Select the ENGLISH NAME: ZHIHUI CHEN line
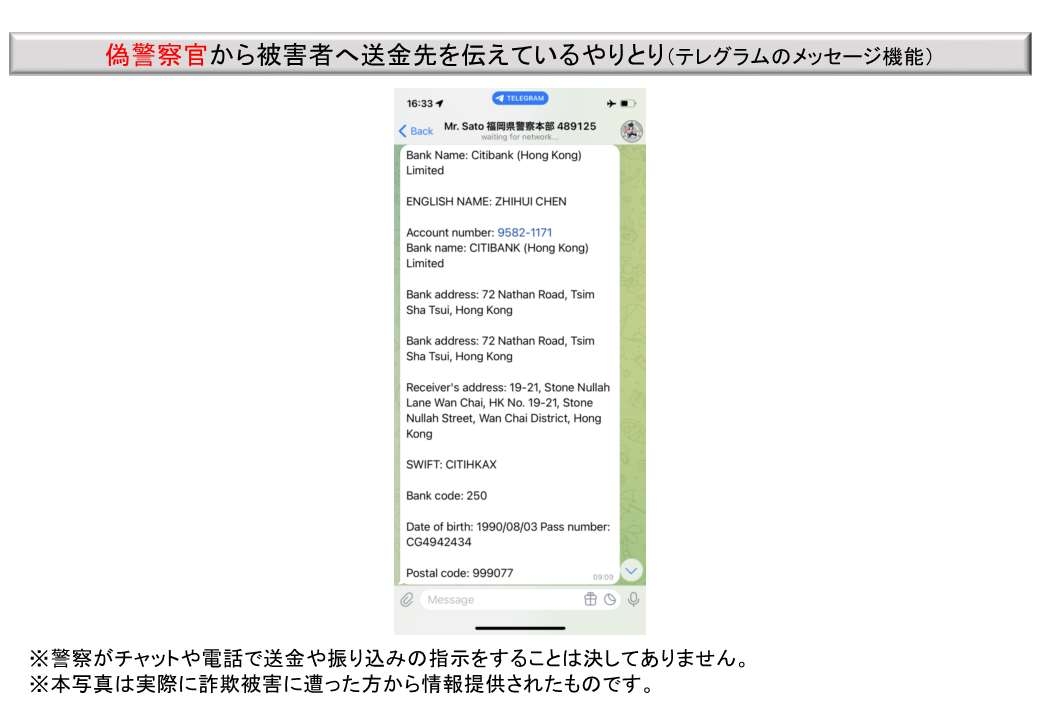The image size is (1041, 721). click(x=486, y=201)
